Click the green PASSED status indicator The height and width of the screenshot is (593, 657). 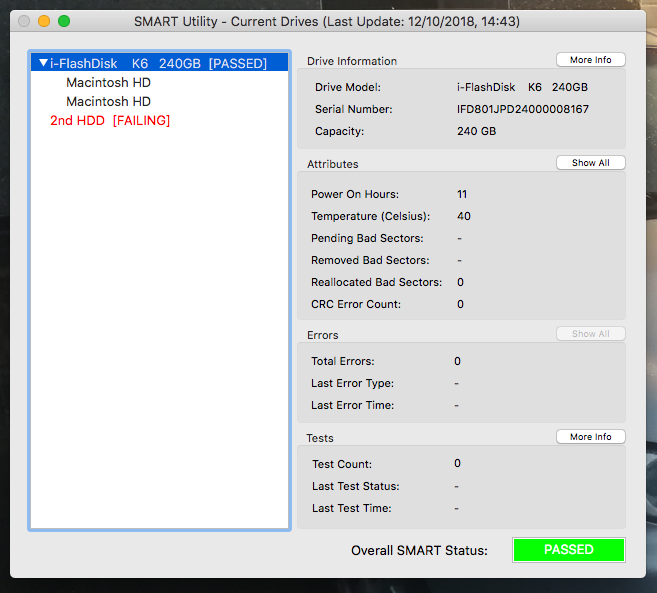(569, 549)
